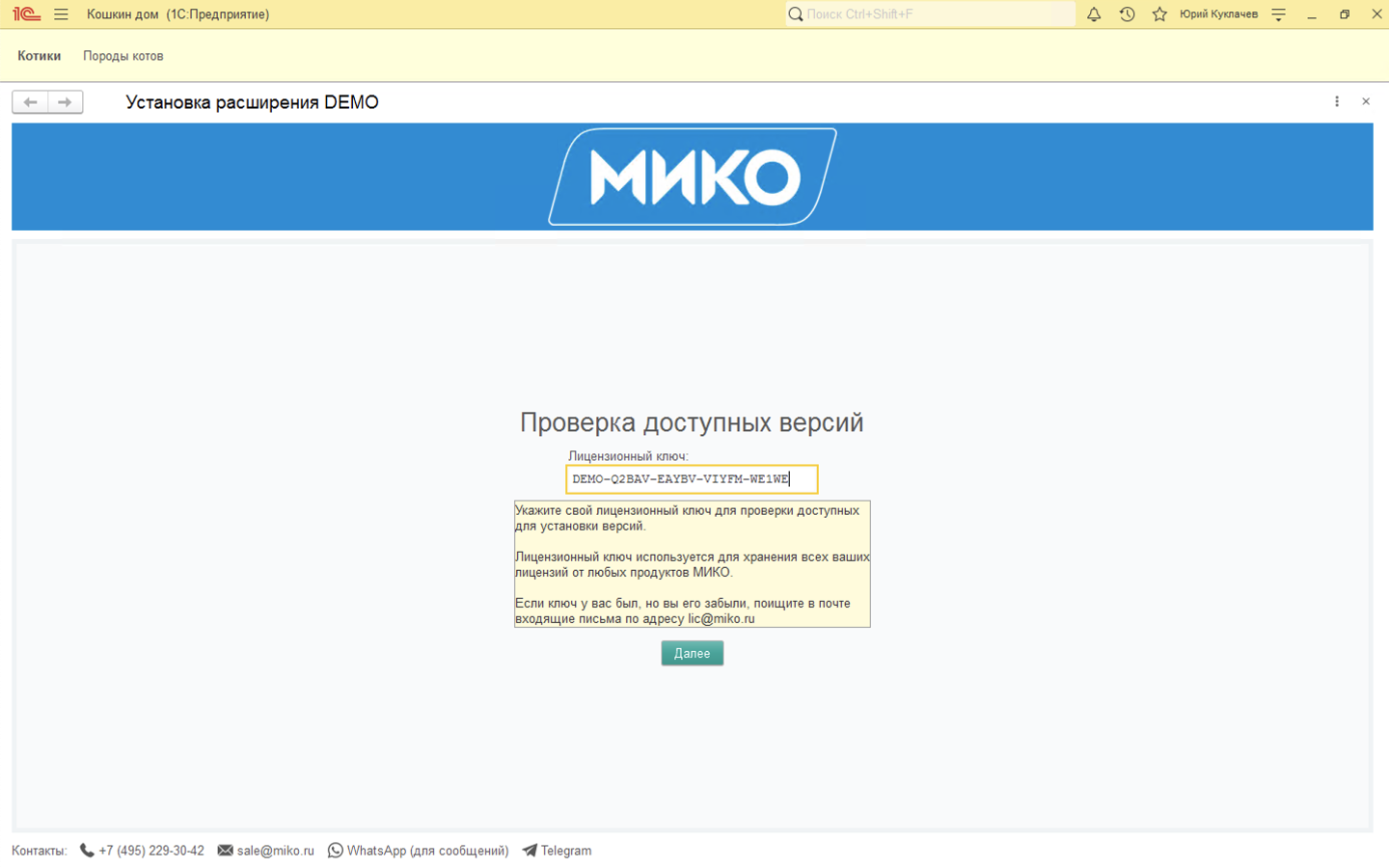Click the Telegram paper plane icon
The image size is (1389, 868).
530,851
